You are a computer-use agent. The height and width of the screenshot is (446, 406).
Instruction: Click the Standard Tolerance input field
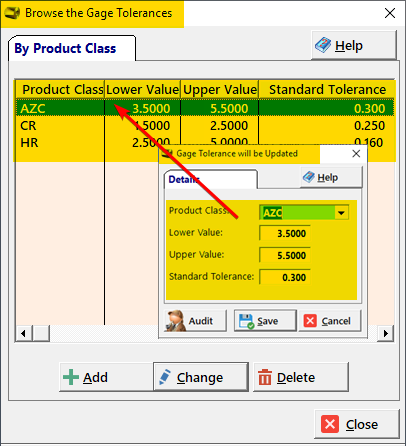285,277
